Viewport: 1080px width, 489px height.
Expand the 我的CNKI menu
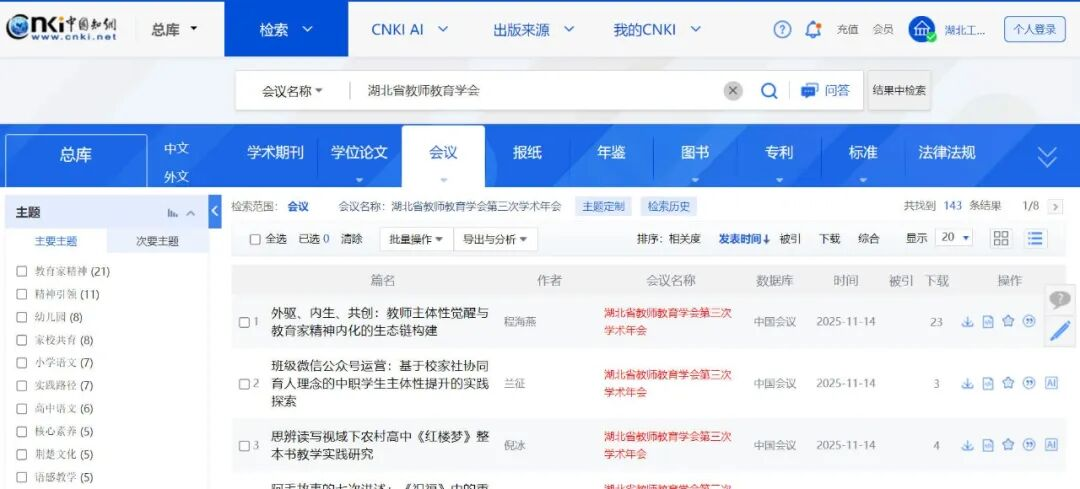pyautogui.click(x=657, y=29)
